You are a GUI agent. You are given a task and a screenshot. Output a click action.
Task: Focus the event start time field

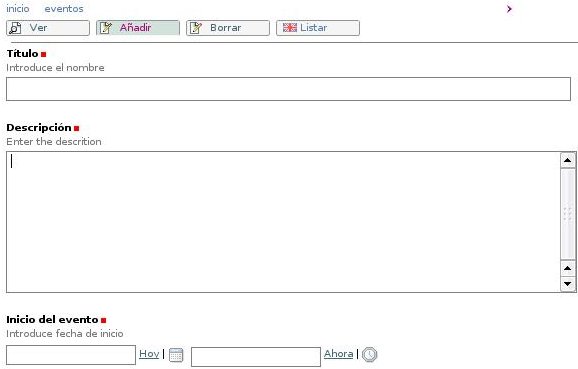coord(256,357)
